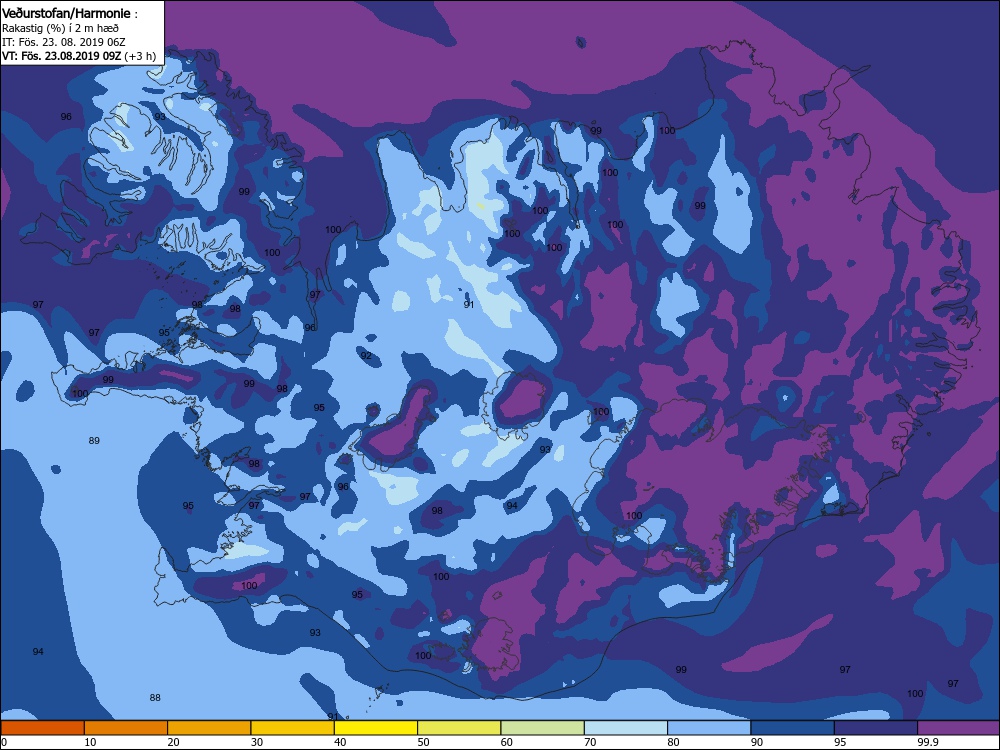
Task: Click the light green 60–70 legend swatch
Action: 543,728
